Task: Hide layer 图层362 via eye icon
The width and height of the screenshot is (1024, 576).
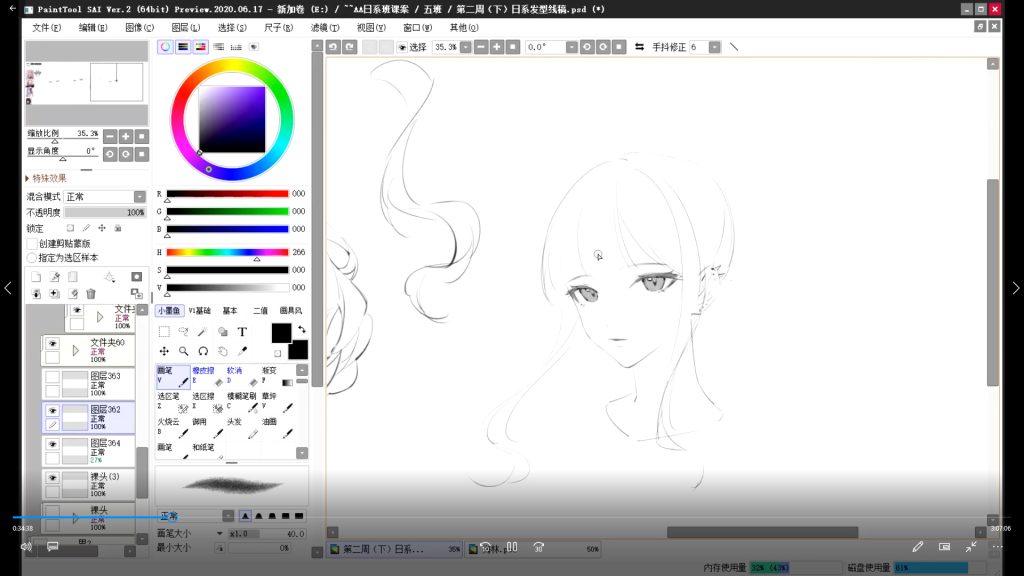Action: coord(52,410)
